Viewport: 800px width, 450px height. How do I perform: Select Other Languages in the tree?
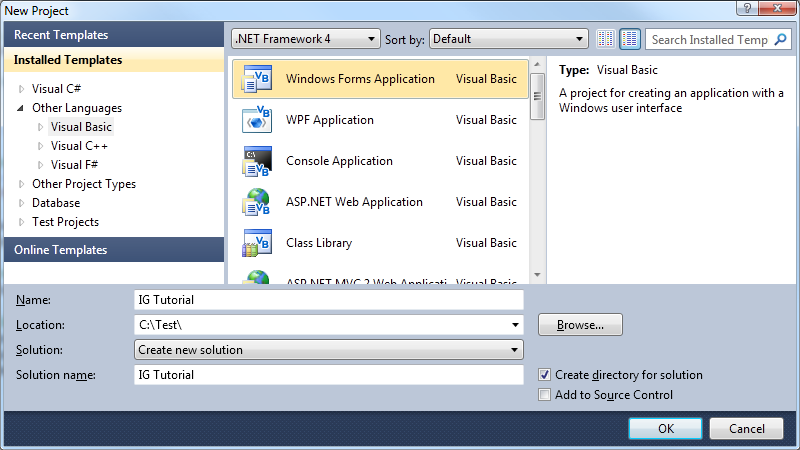pyautogui.click(x=77, y=108)
